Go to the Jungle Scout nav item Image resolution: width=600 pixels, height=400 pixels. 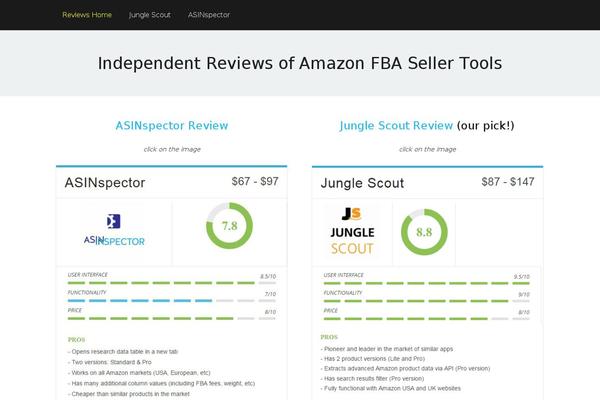pos(150,15)
